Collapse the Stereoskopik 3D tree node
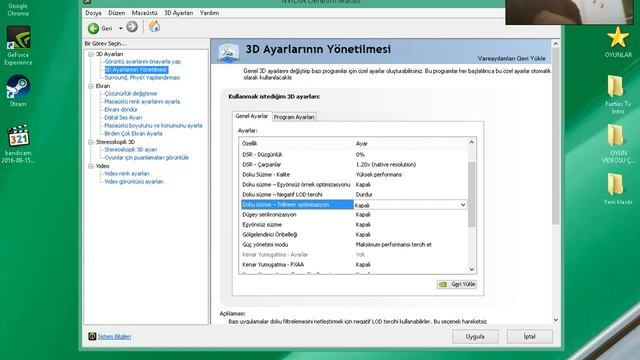This screenshot has height=360, width=640. point(91,142)
